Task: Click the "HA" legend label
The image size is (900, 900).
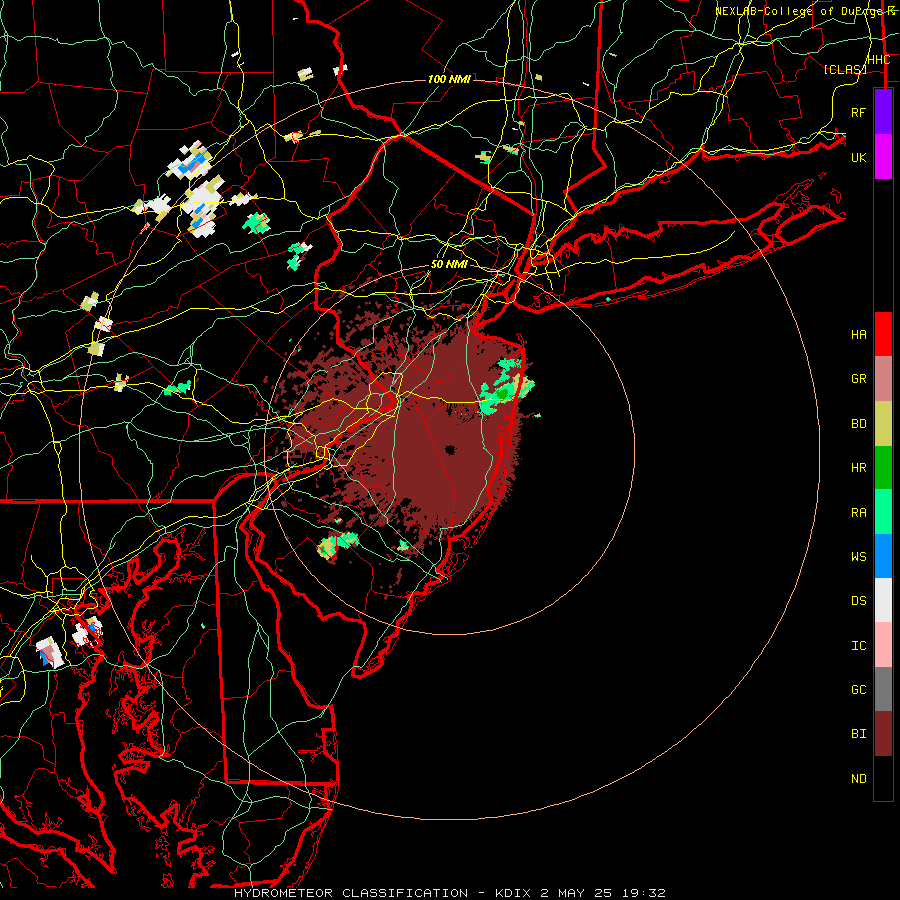Action: 858,334
